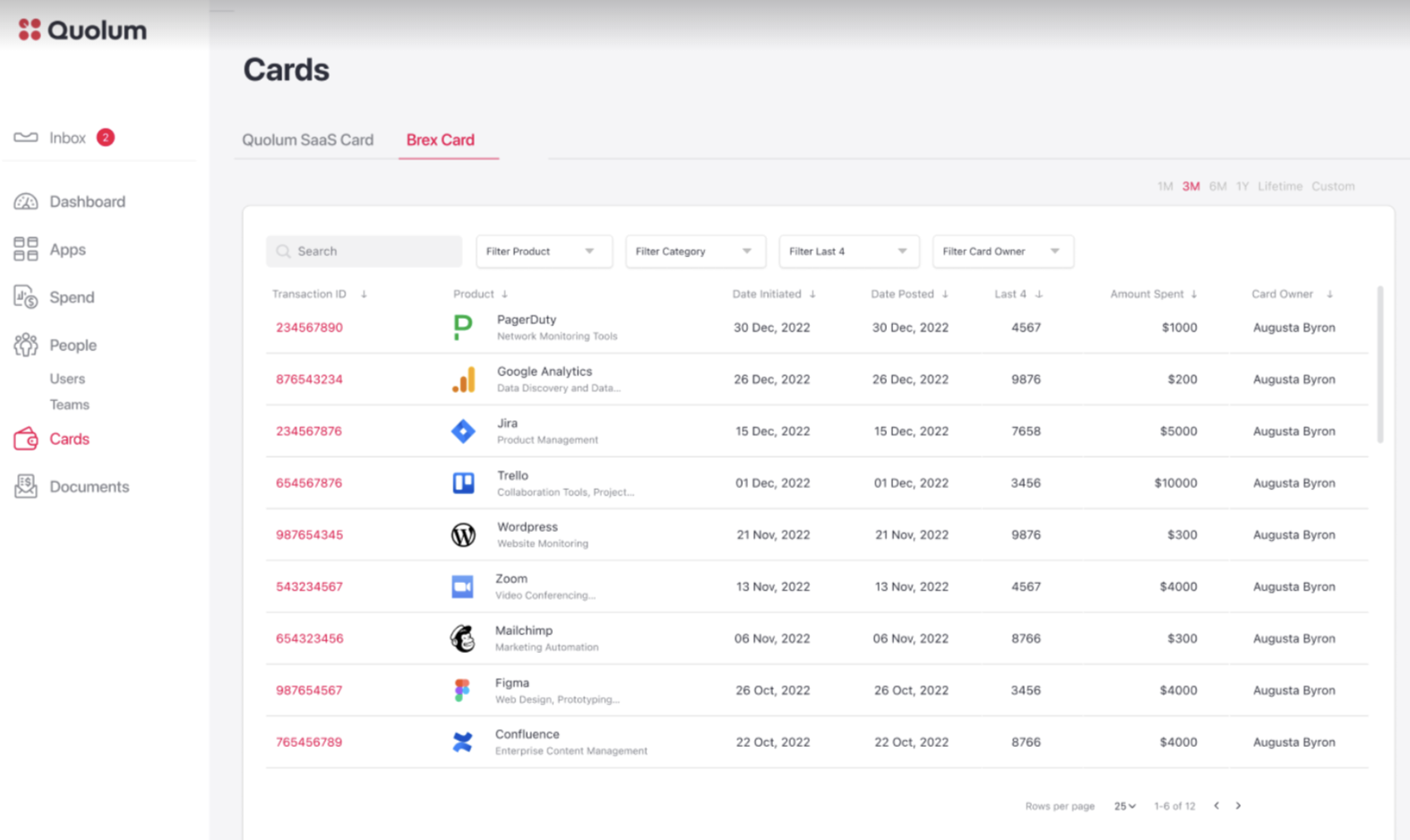Click the red Inbox notification badge
1410x840 pixels.
click(106, 137)
